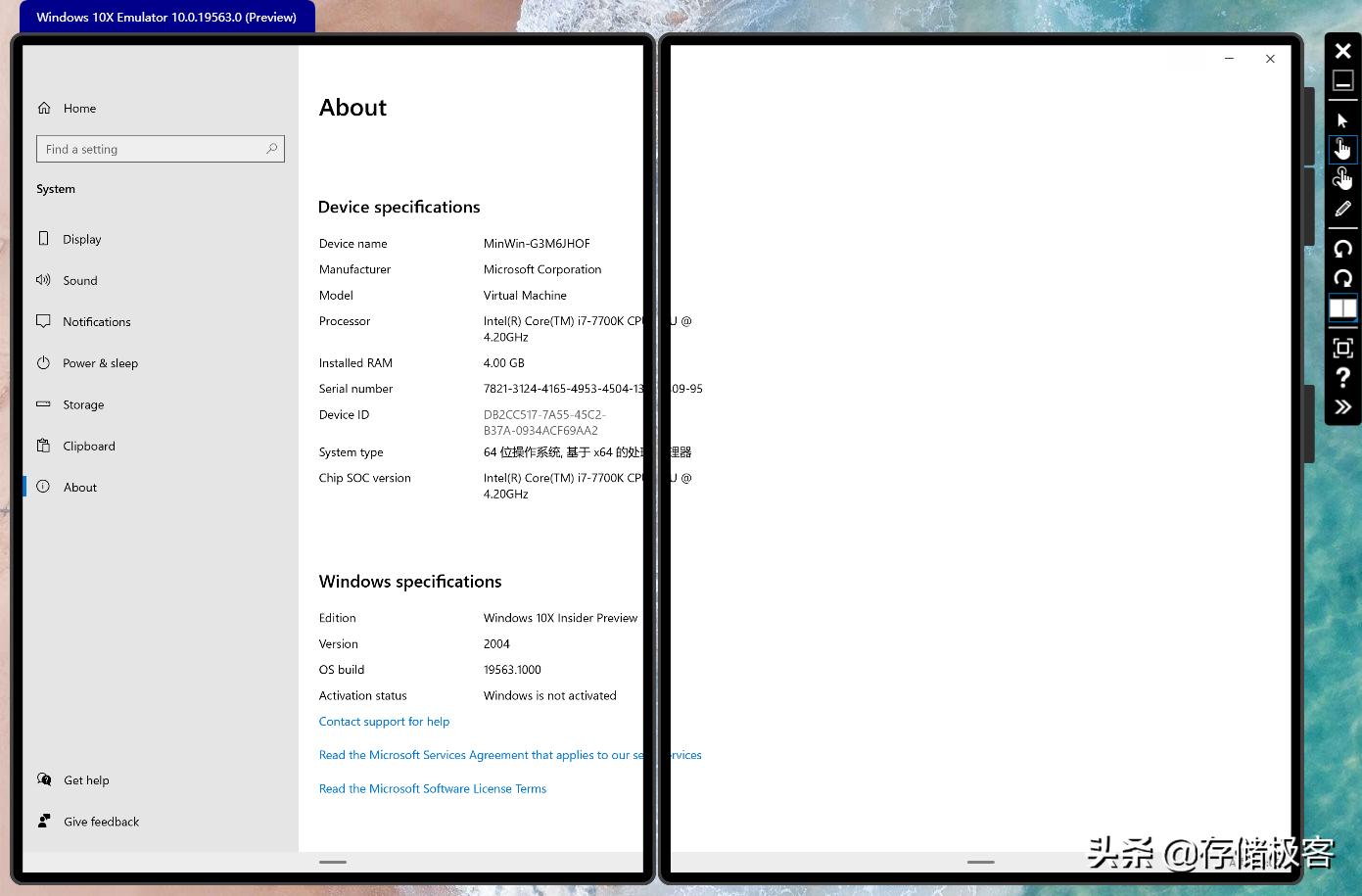Click the Storage drive icon
This screenshot has height=896, width=1362.
click(43, 403)
